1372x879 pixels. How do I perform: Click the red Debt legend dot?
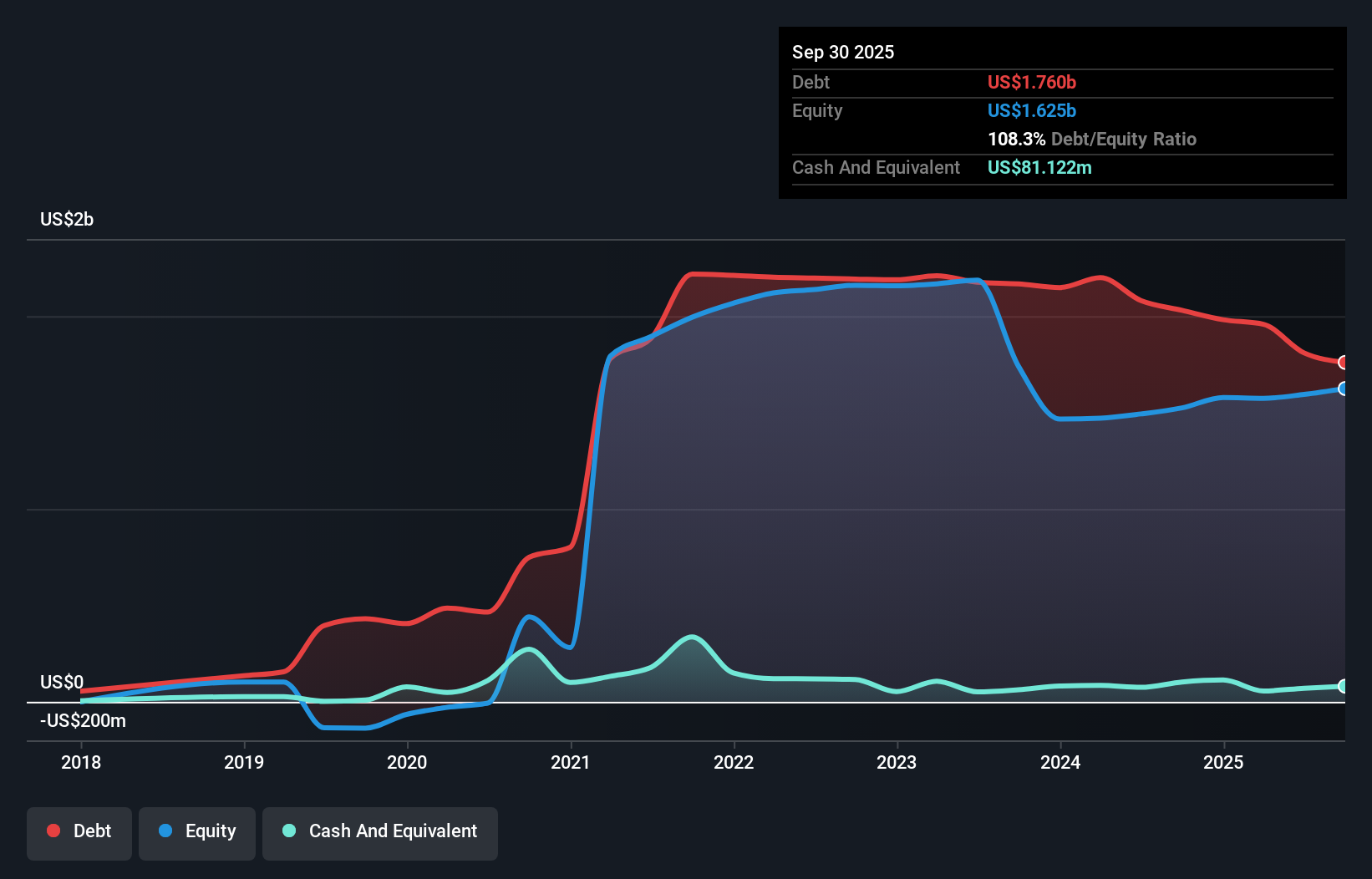tap(53, 831)
